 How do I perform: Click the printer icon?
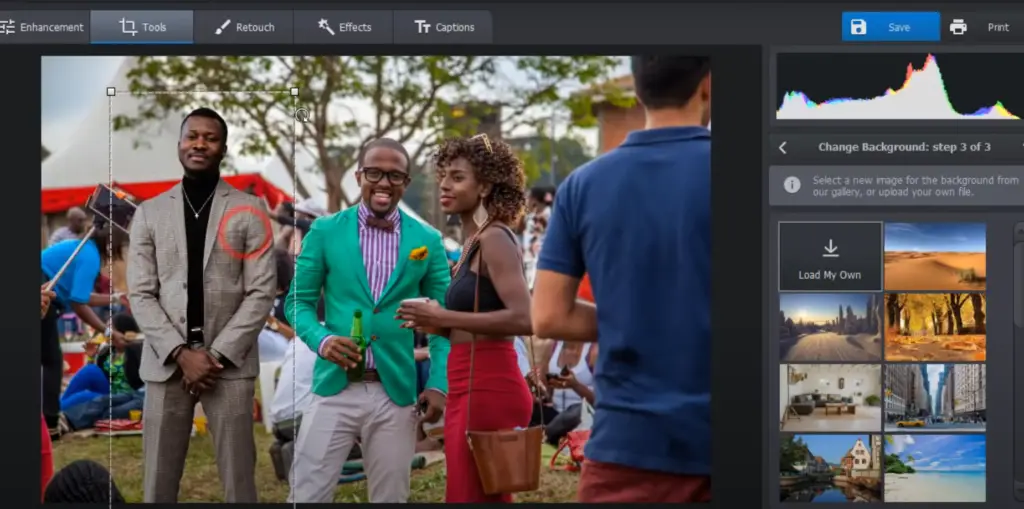click(958, 27)
